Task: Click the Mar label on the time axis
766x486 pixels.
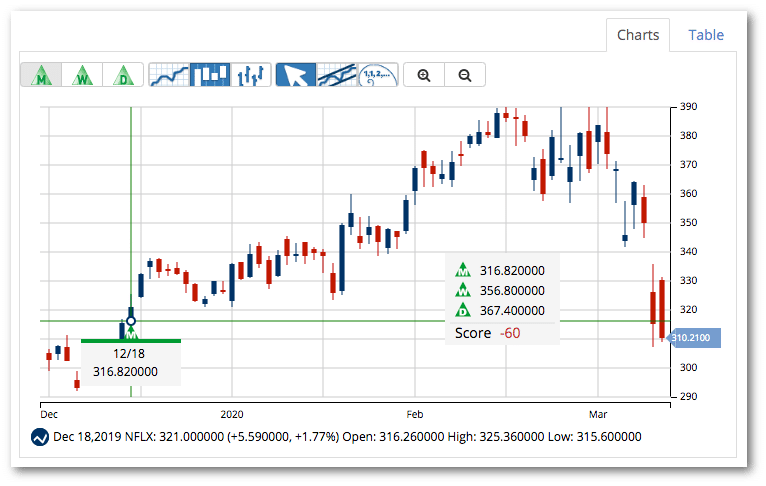Action: 598,415
